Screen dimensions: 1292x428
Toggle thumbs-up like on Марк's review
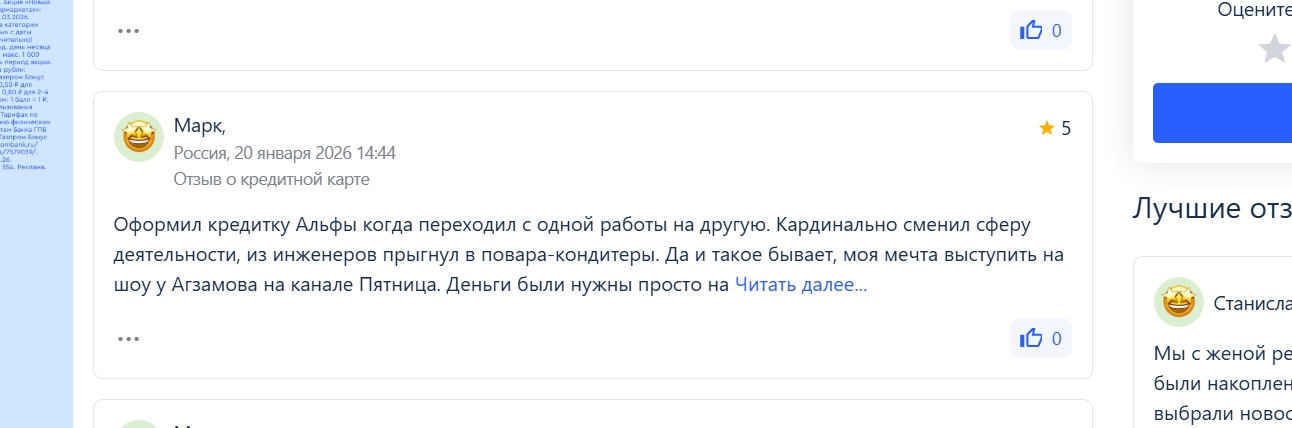(x=1040, y=338)
